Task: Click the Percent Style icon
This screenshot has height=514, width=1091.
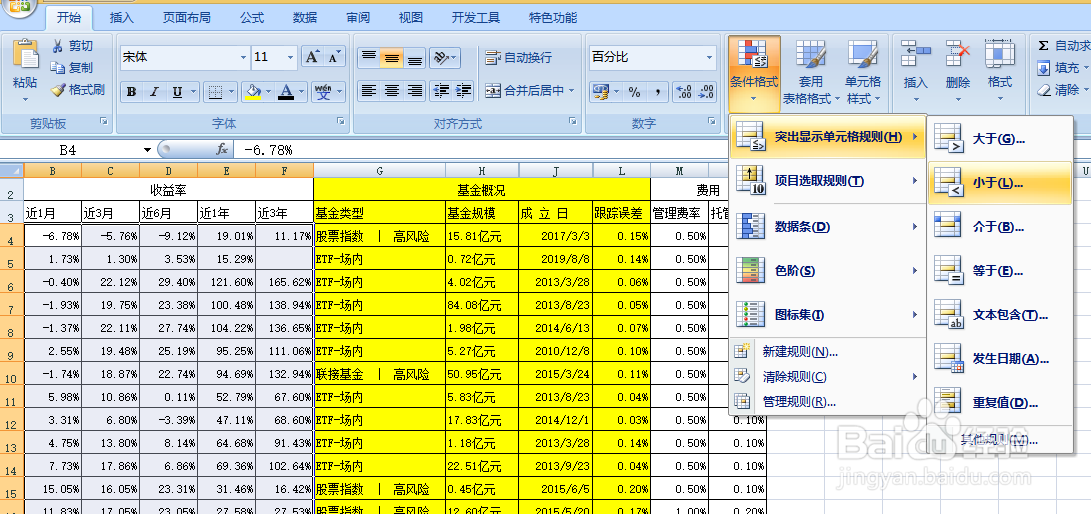Action: pyautogui.click(x=635, y=91)
